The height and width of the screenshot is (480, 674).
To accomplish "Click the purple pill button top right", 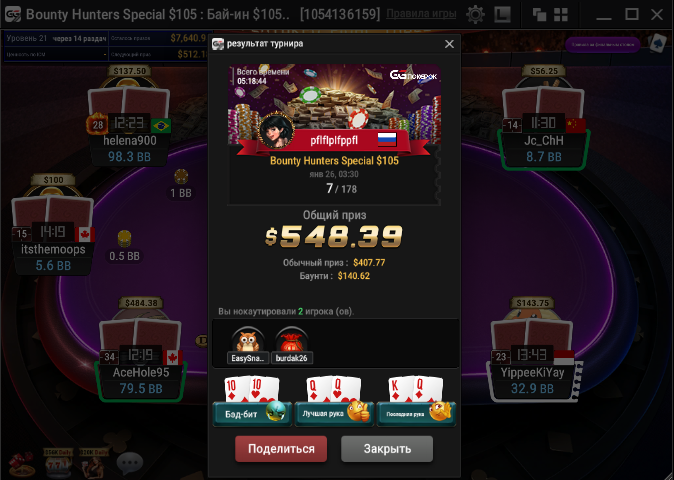I will click(x=603, y=44).
